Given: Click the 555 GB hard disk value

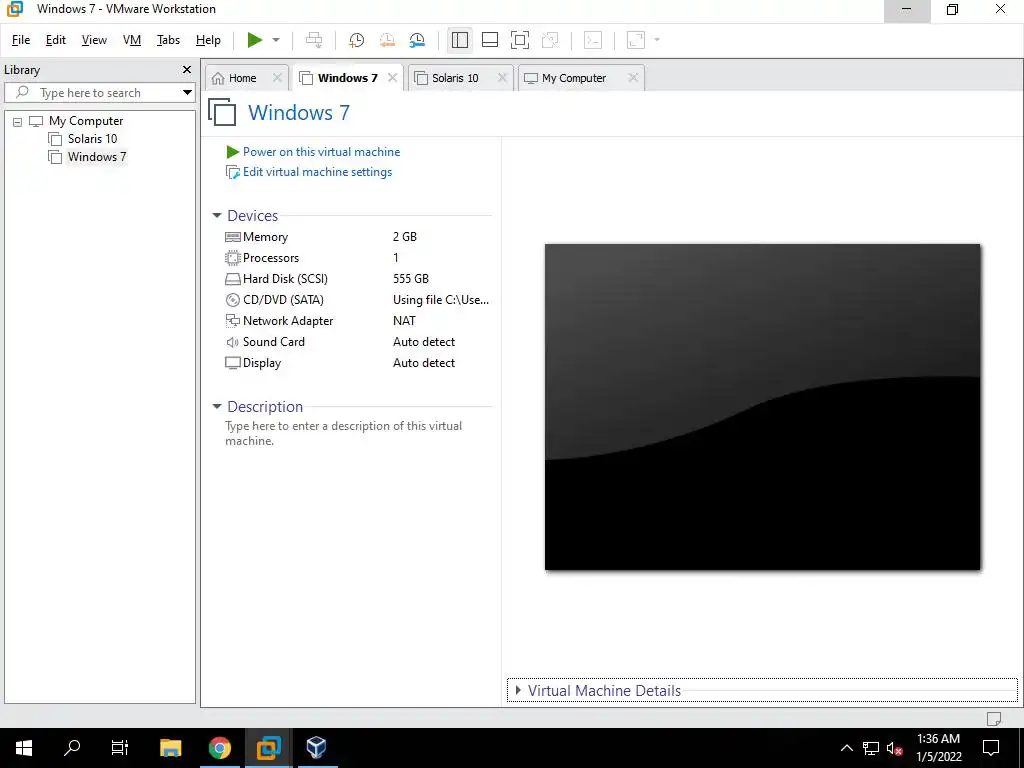Looking at the screenshot, I should click(411, 279).
